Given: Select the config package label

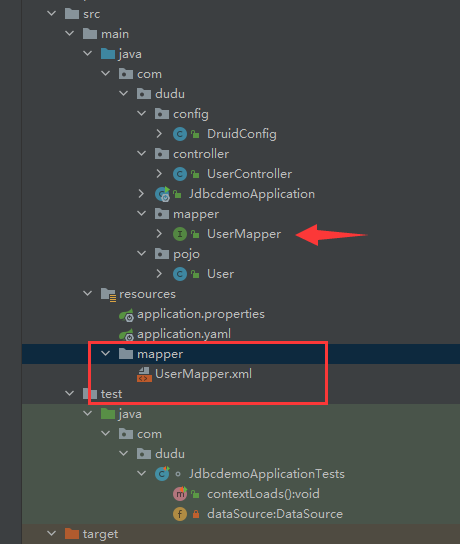Looking at the screenshot, I should tap(191, 114).
